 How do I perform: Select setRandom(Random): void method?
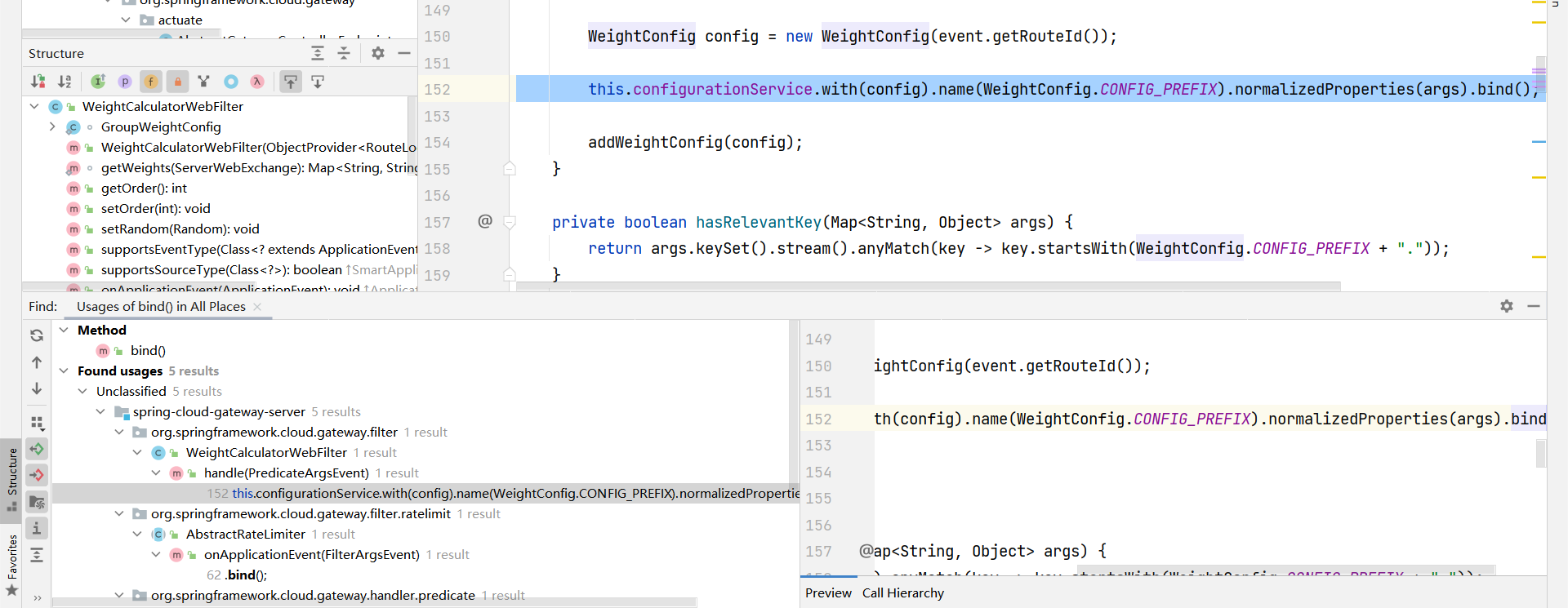[x=180, y=229]
